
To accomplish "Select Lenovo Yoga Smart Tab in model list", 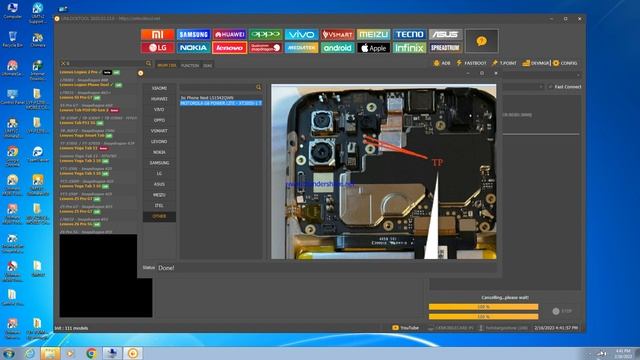I will [82, 136].
